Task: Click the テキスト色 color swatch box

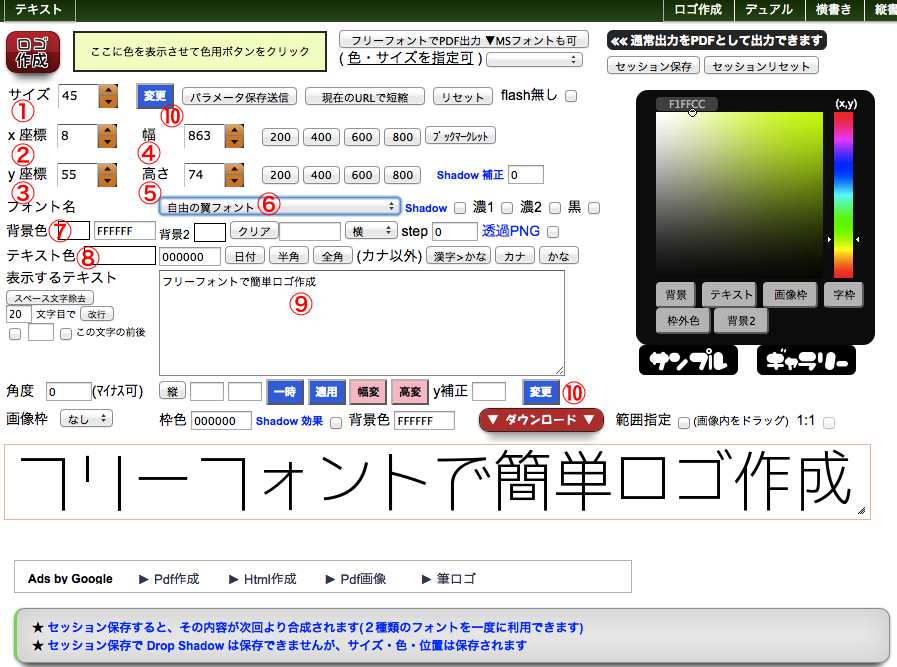Action: coord(120,256)
